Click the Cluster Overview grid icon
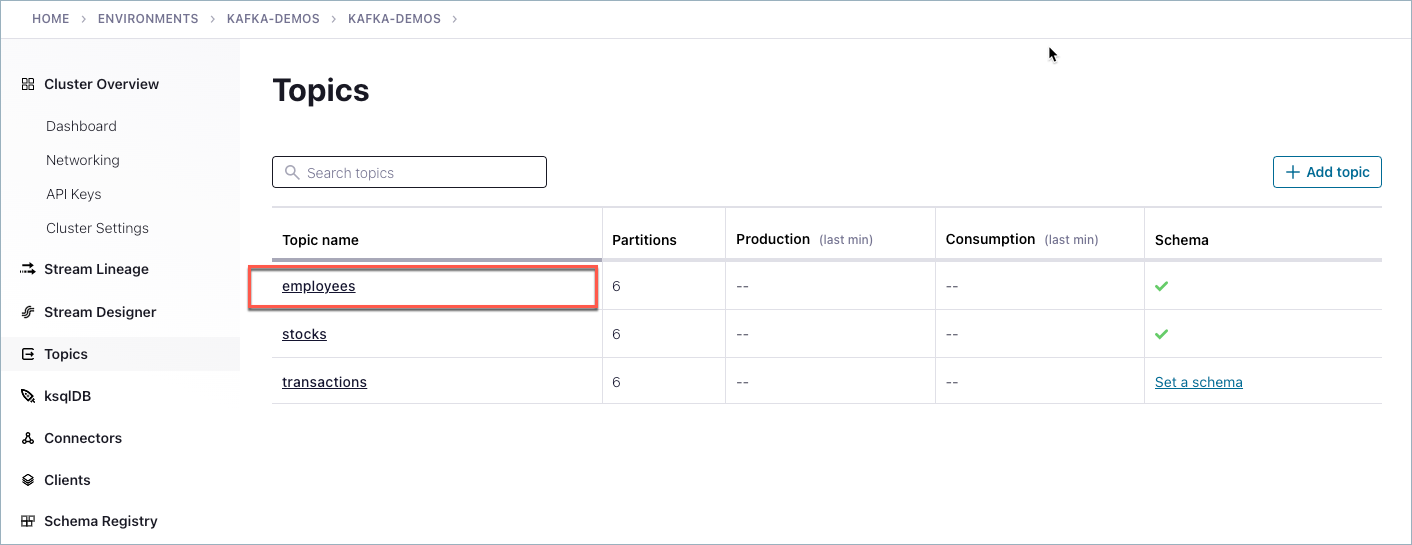This screenshot has height=545, width=1412. pos(28,85)
